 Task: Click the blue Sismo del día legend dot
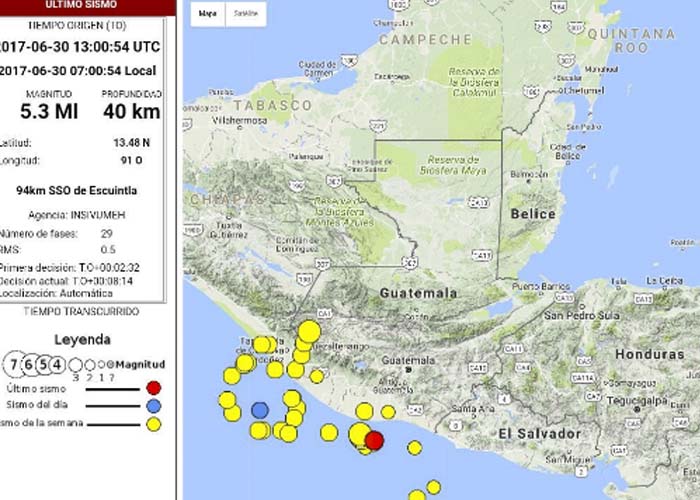[x=153, y=406]
